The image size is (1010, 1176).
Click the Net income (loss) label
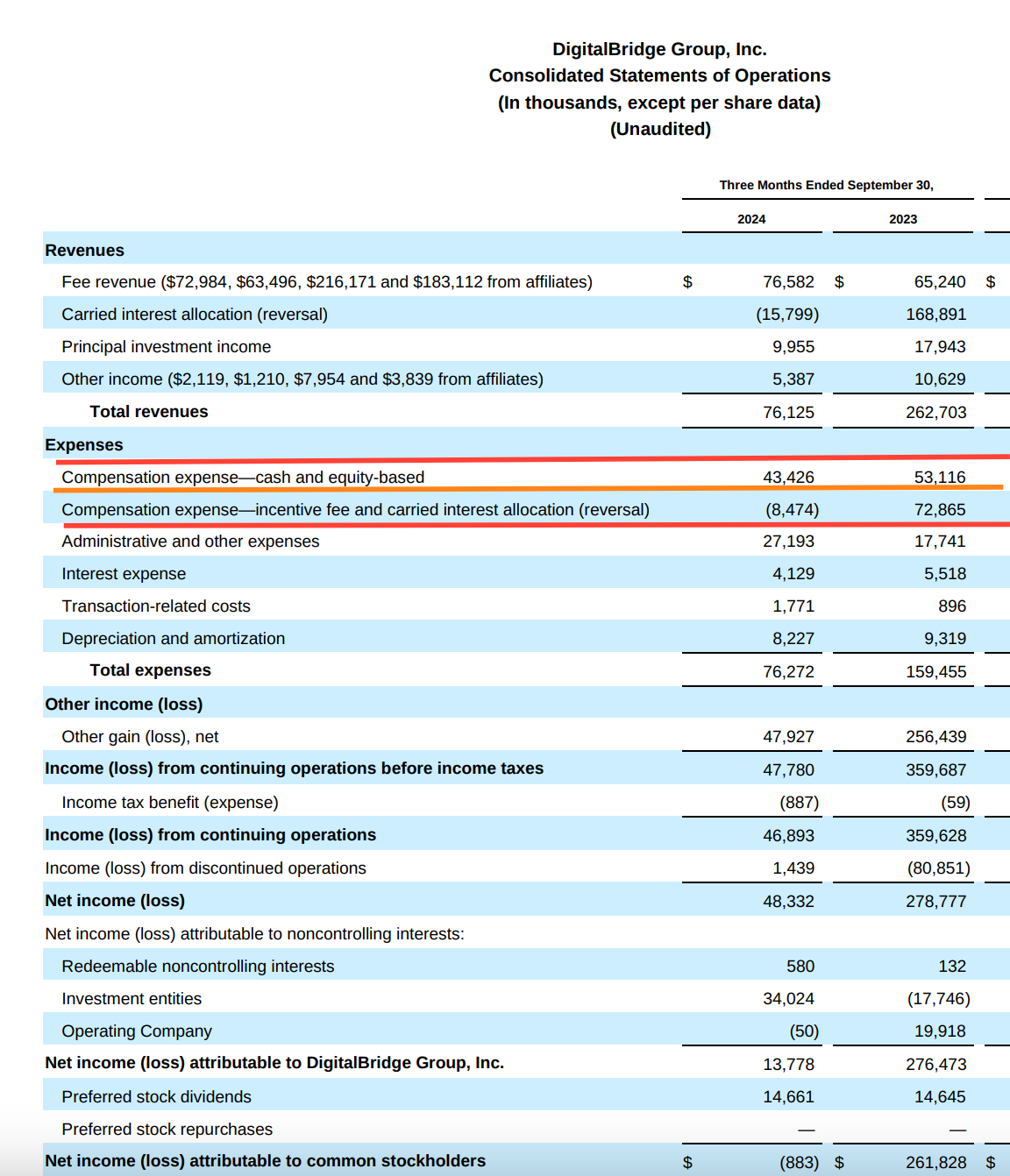pyautogui.click(x=115, y=901)
